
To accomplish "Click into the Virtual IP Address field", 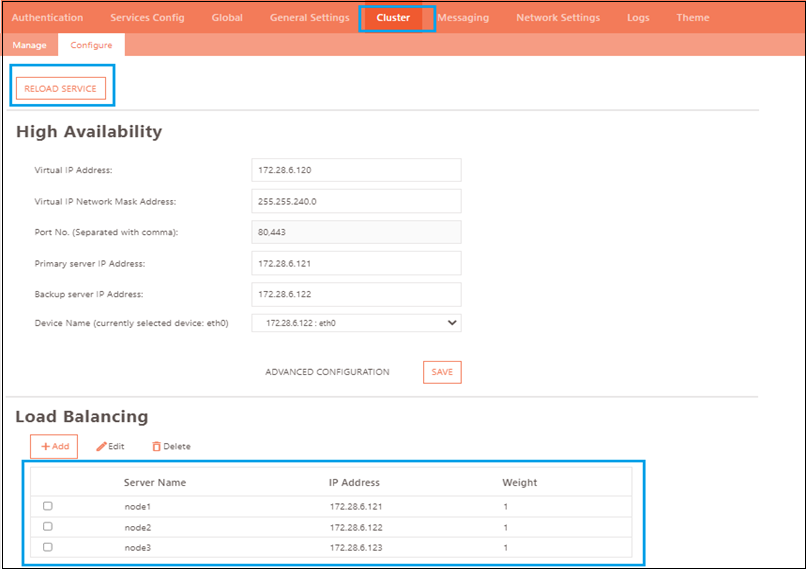I will pyautogui.click(x=356, y=170).
